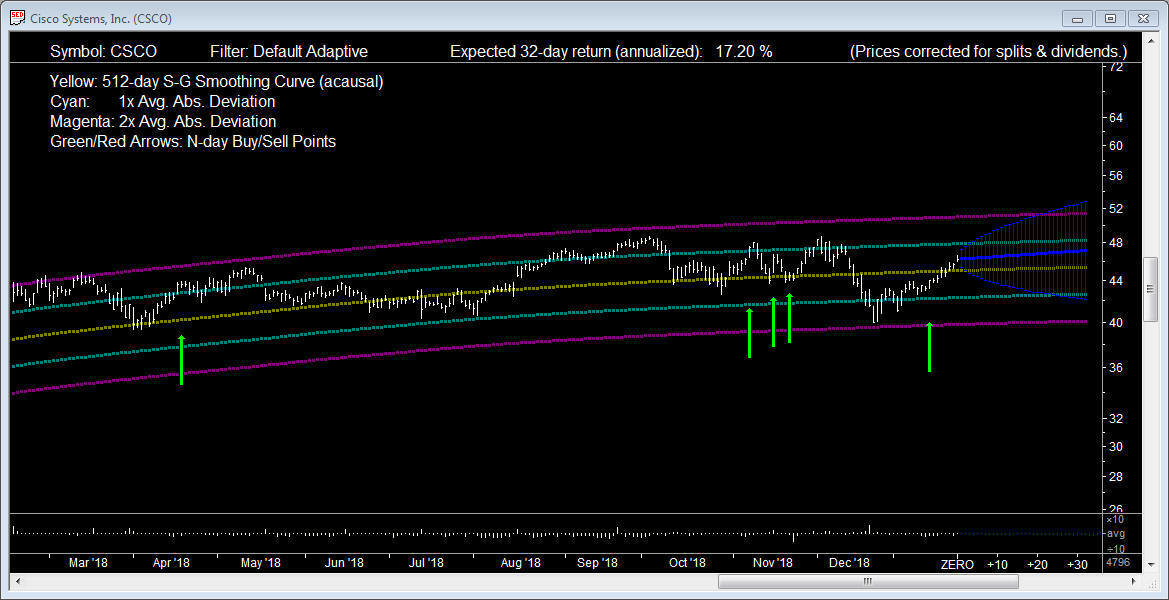Click the Nov '18 date label
Screen dimensions: 1169x600
tap(772, 563)
